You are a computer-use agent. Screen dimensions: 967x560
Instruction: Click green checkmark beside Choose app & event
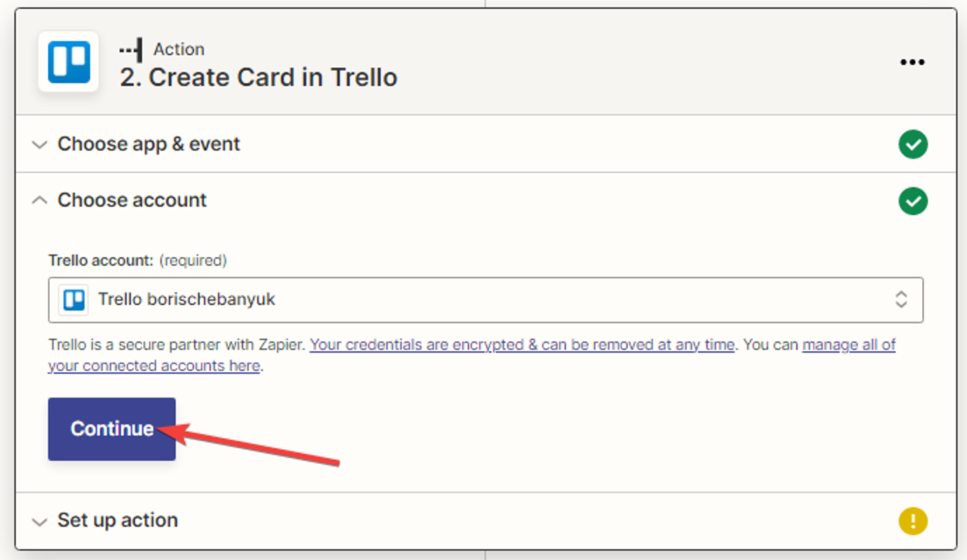[912, 144]
